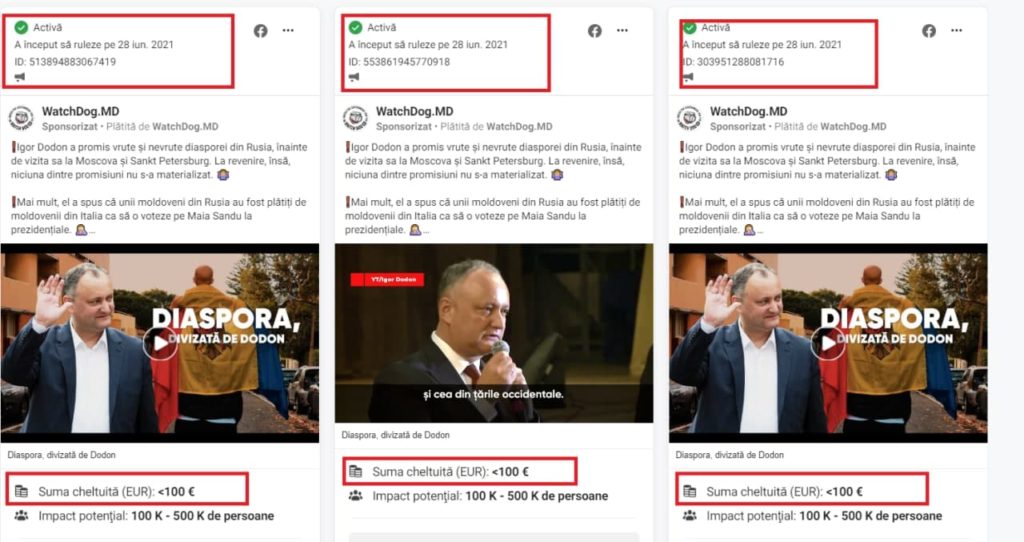Play the third ad's Diaspora video
Screen dimensions: 1024x542
[828, 343]
